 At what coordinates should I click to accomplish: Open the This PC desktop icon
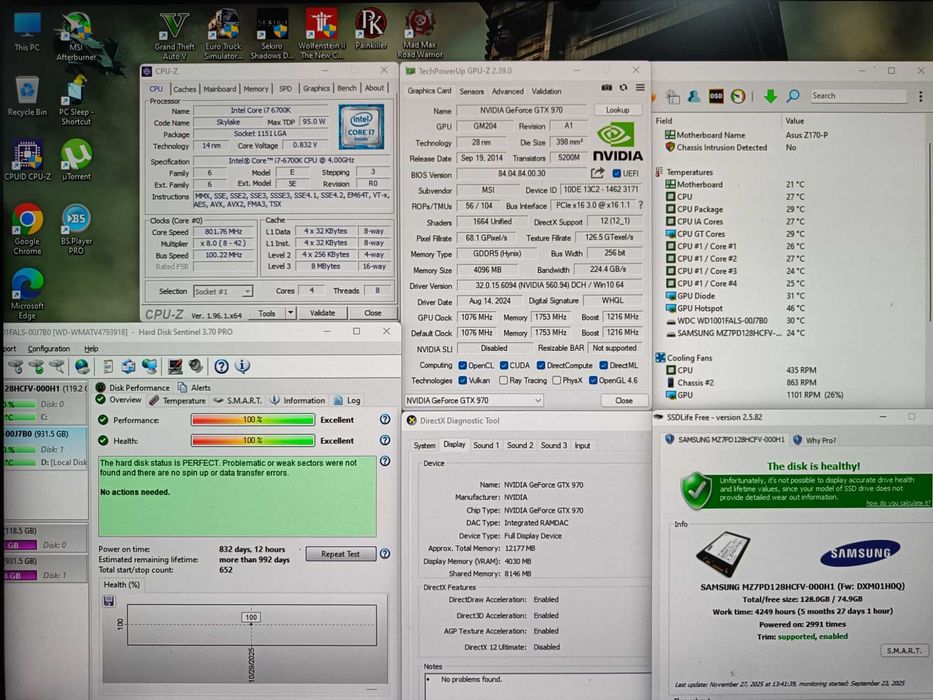27,32
